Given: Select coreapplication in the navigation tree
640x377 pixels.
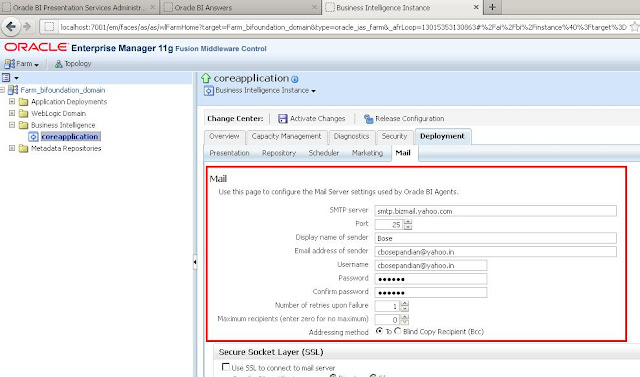Looking at the screenshot, I should [70, 137].
